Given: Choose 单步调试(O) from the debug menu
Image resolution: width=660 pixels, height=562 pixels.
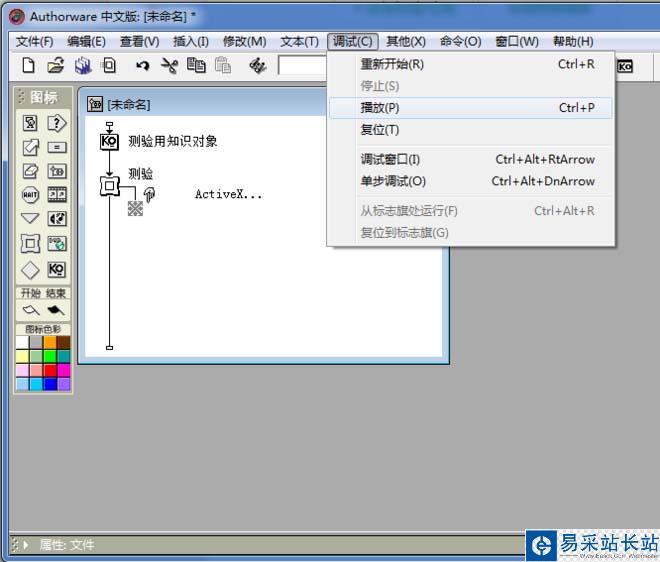Looking at the screenshot, I should point(470,181).
